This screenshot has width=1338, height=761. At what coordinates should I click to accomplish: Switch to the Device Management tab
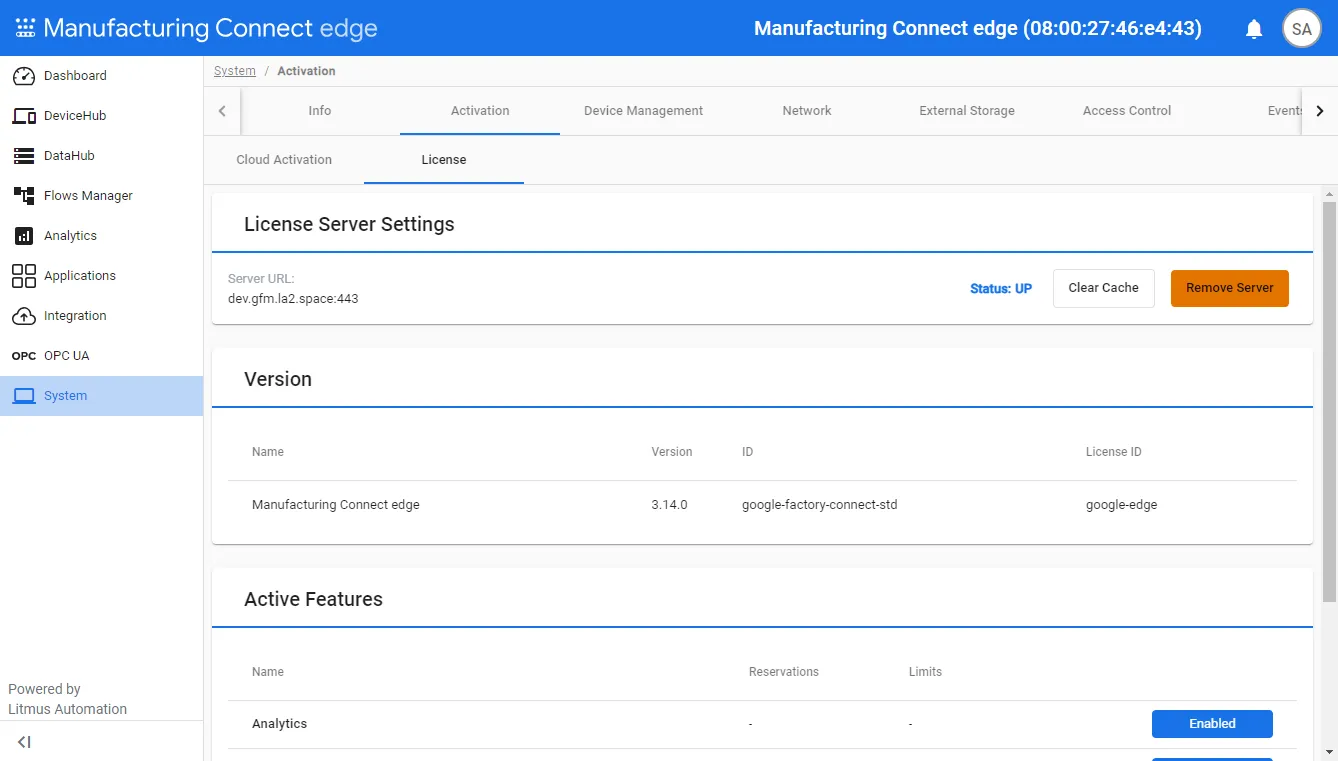[x=644, y=111]
